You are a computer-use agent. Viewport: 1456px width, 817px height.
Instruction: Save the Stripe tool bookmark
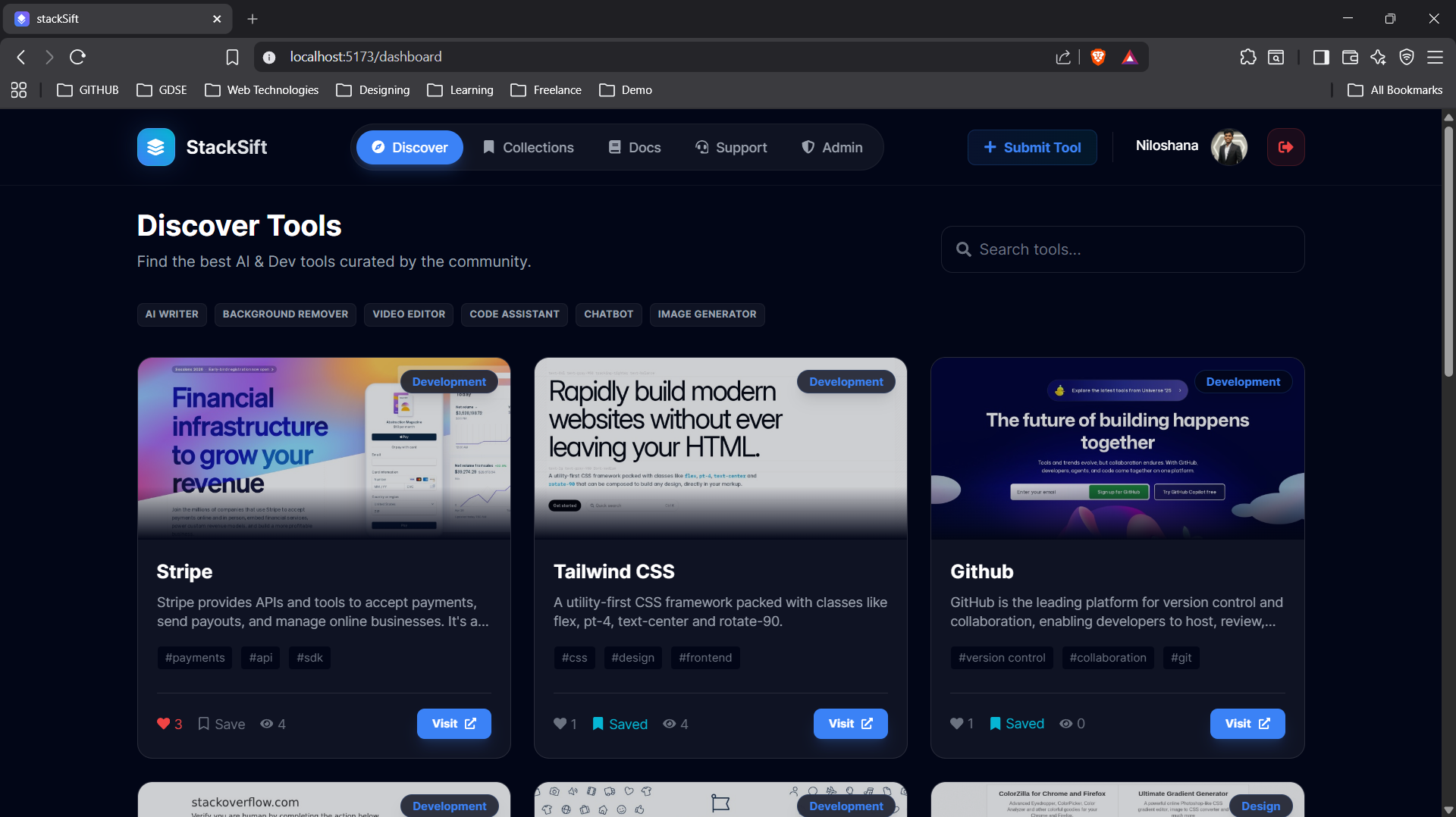(221, 724)
